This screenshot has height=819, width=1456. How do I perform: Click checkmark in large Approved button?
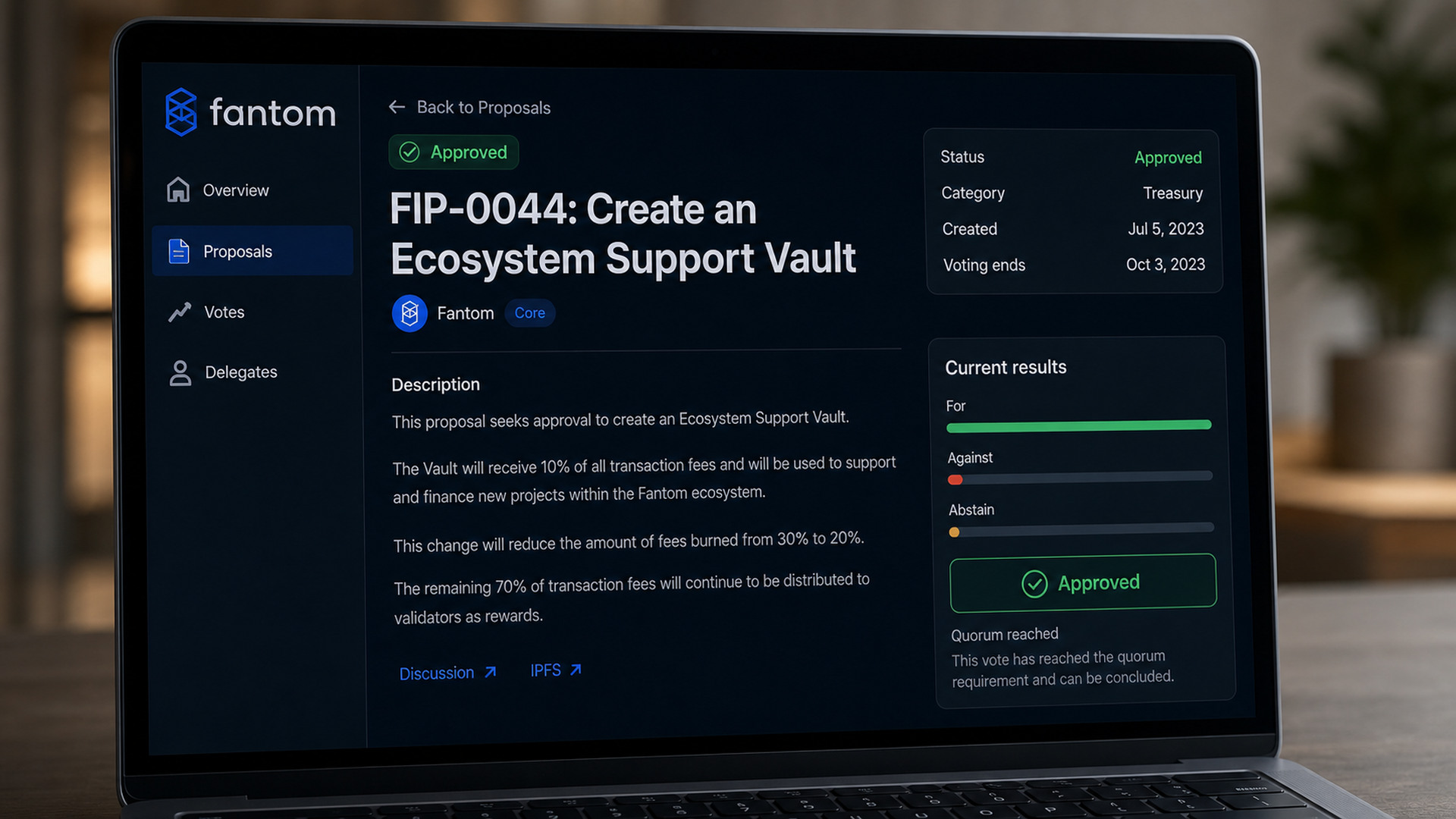1034,584
